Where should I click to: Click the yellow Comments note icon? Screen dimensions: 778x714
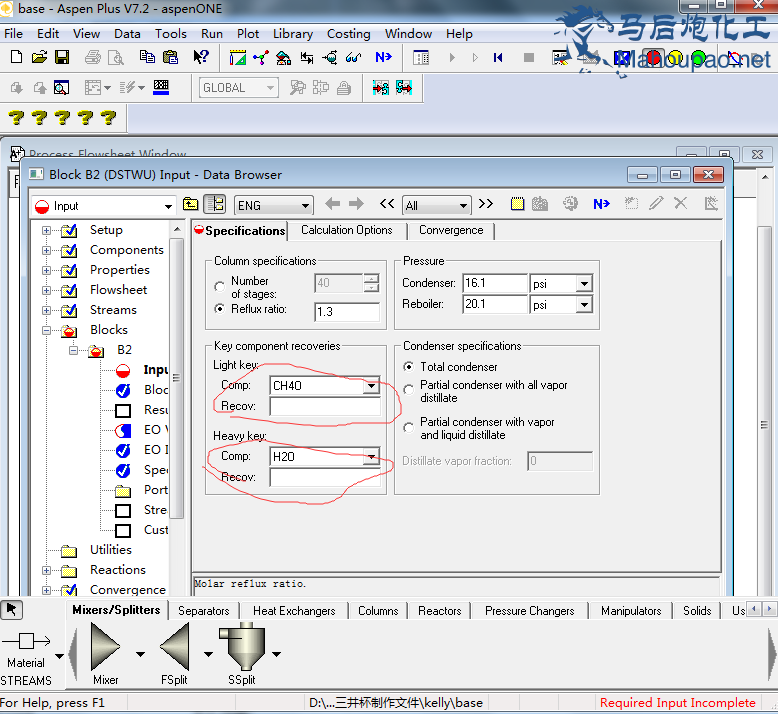pos(518,203)
